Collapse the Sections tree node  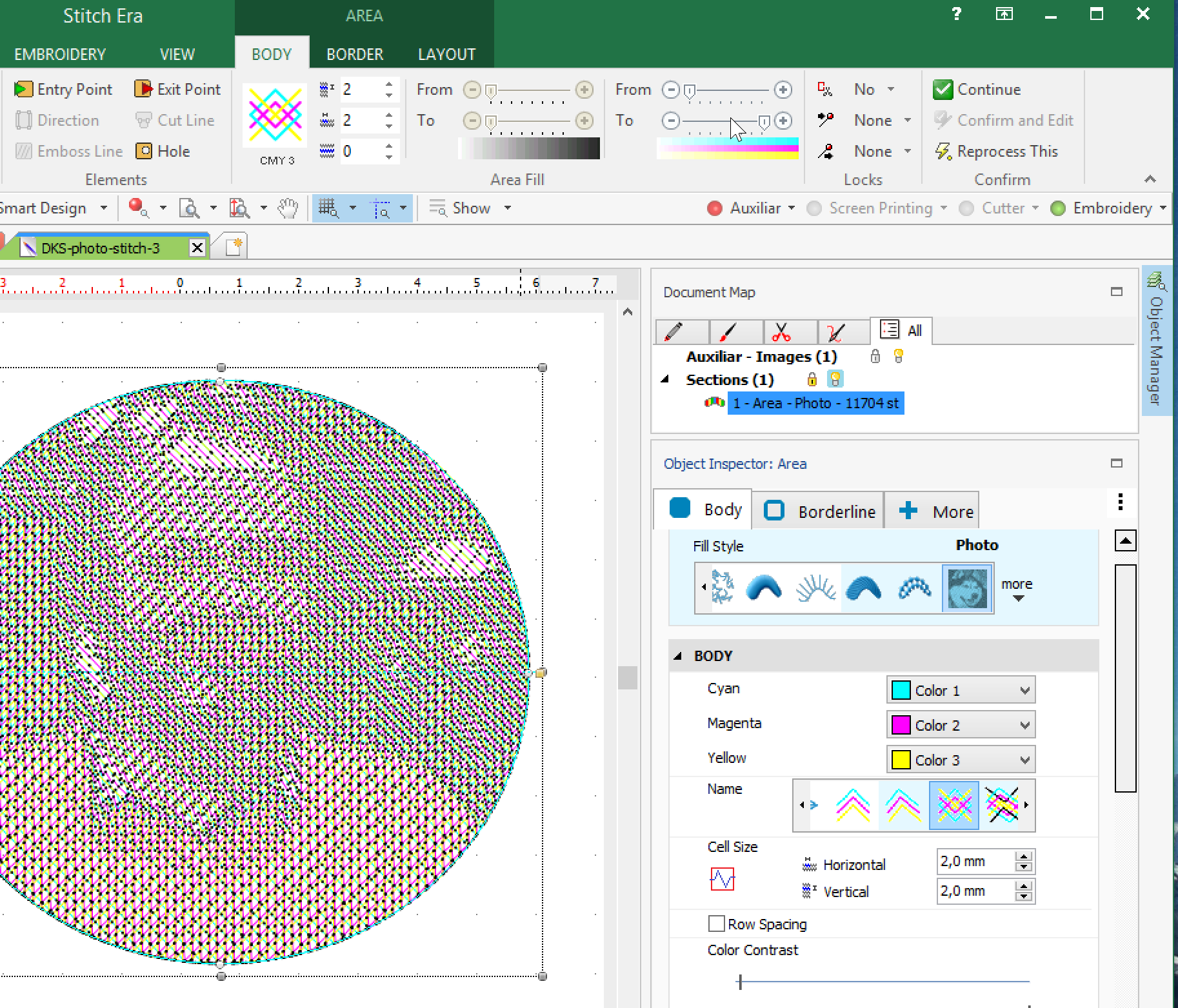pyautogui.click(x=665, y=380)
